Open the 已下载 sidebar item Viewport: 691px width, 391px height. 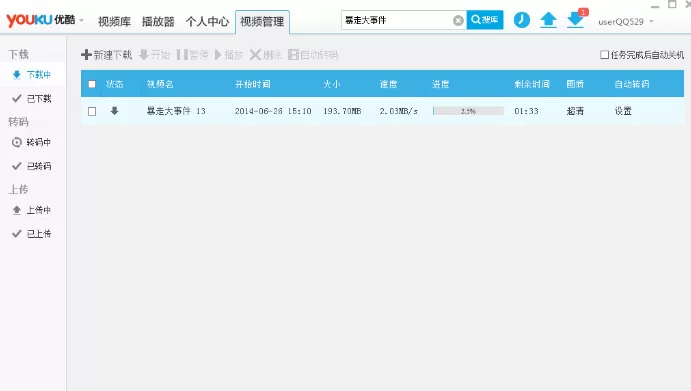point(33,98)
